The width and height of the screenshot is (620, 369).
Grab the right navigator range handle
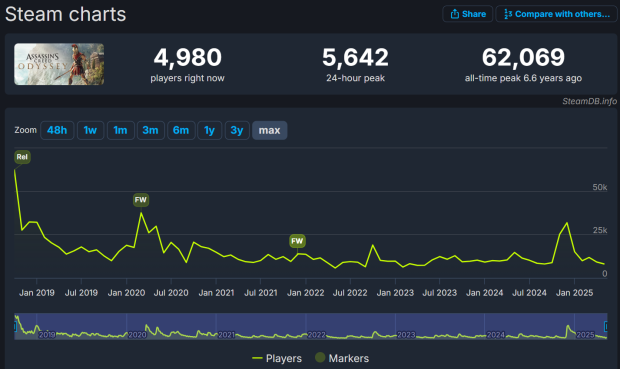pos(606,326)
